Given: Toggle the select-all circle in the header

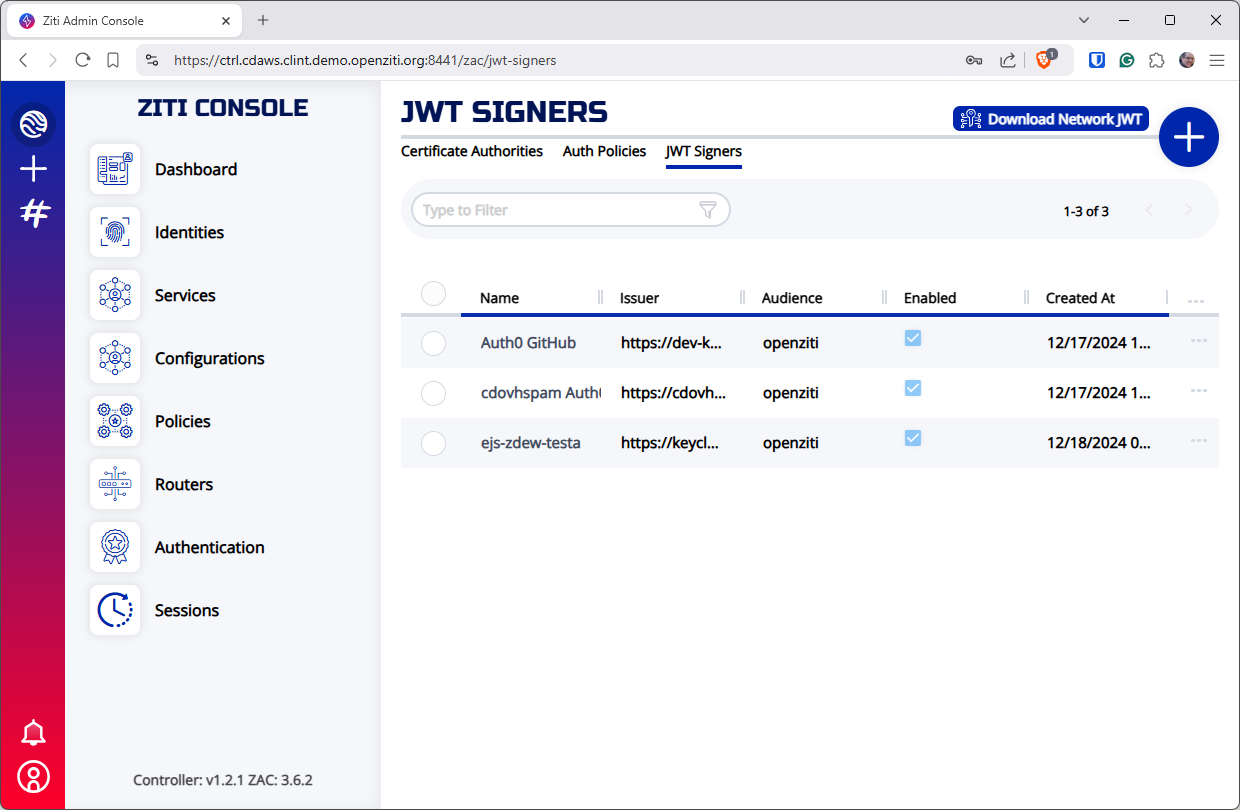Looking at the screenshot, I should 433,293.
